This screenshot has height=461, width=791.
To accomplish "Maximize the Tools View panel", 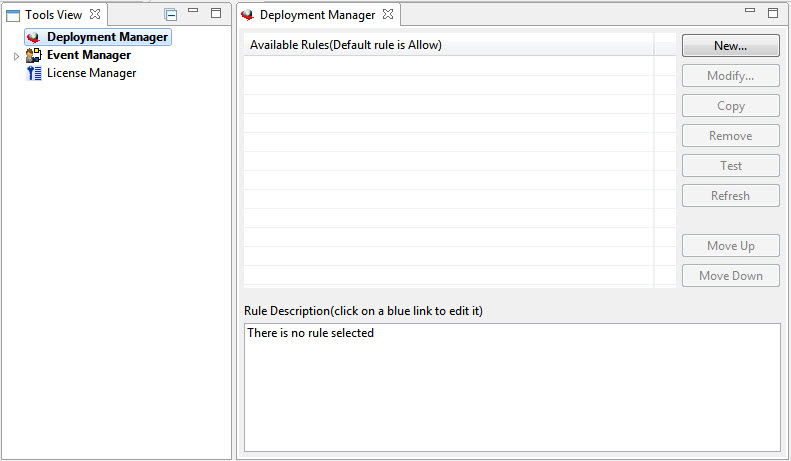I will pos(216,13).
